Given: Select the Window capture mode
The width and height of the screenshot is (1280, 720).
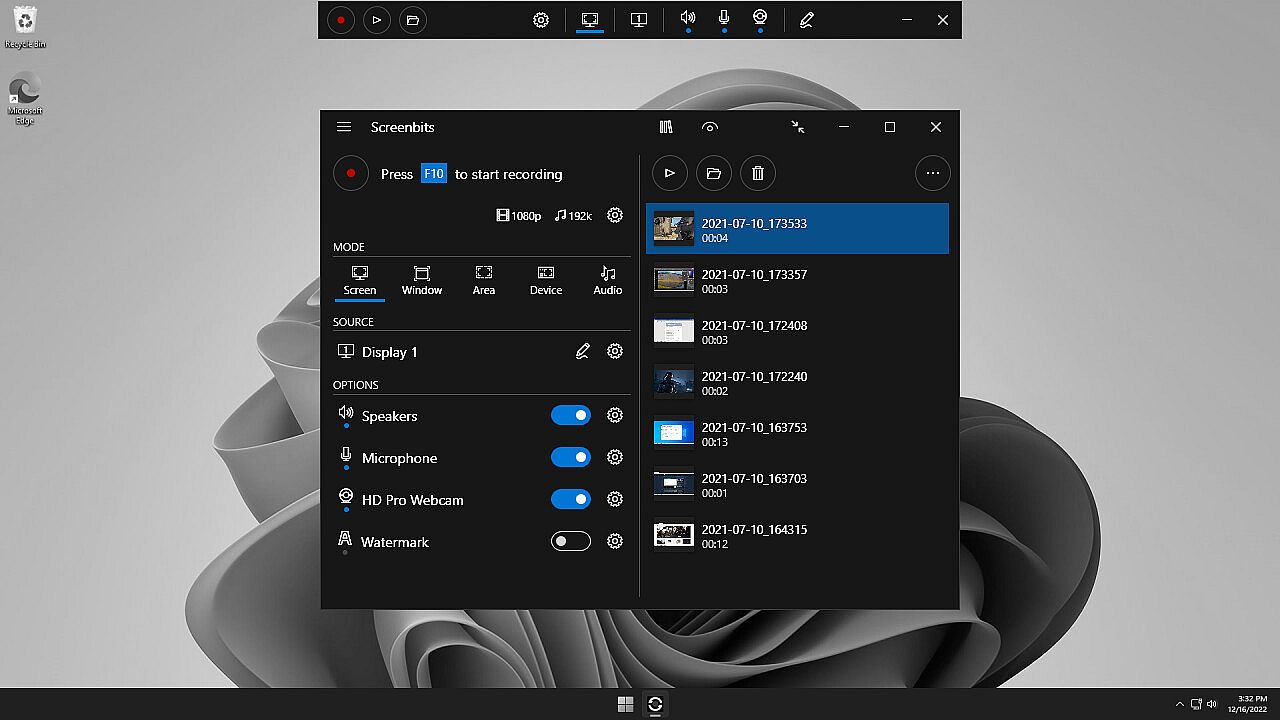Looking at the screenshot, I should click(x=422, y=280).
